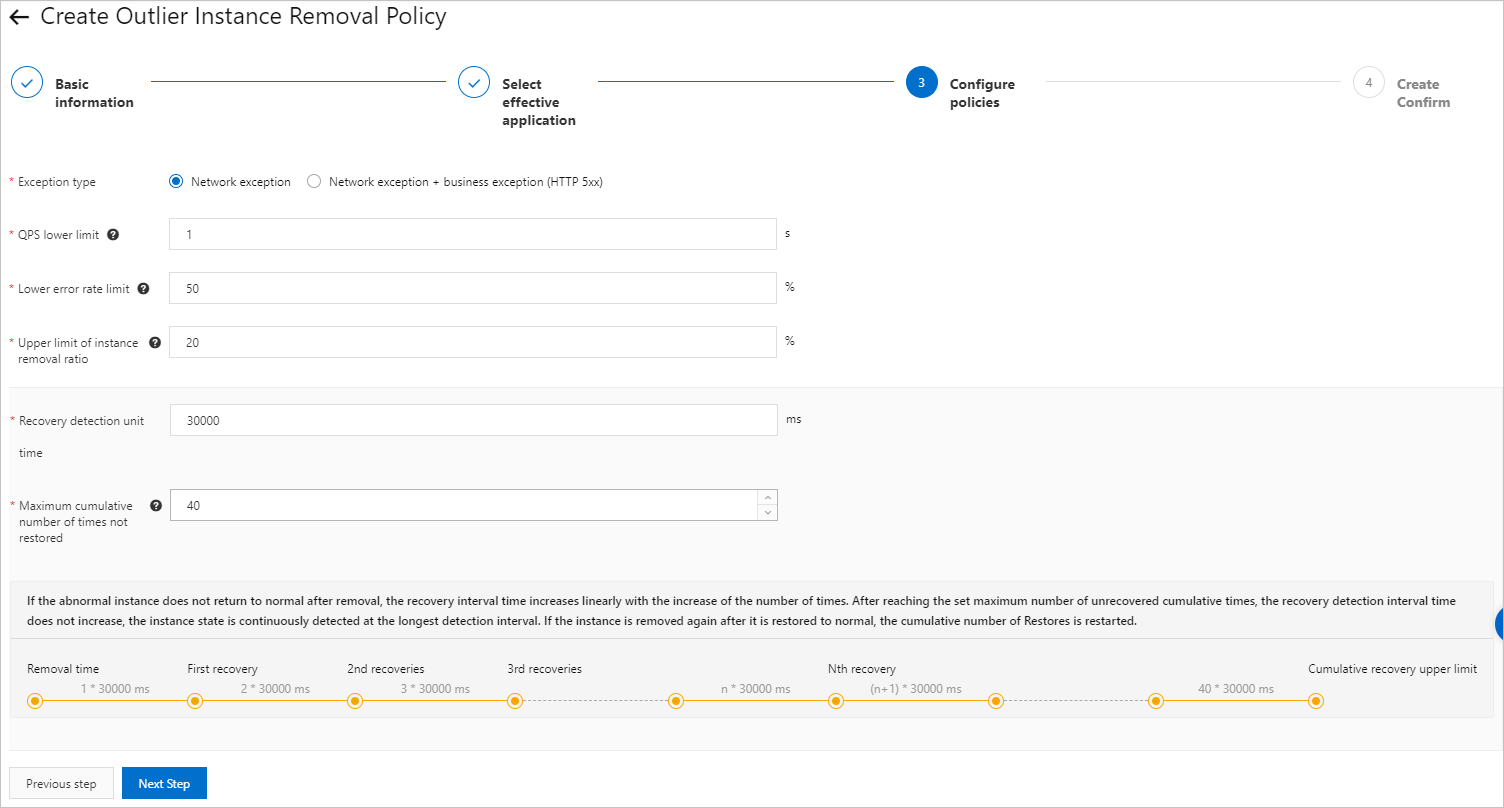Viewport: 1504px width, 808px height.
Task: Open help icon for instance removal ratio
Action: click(155, 342)
